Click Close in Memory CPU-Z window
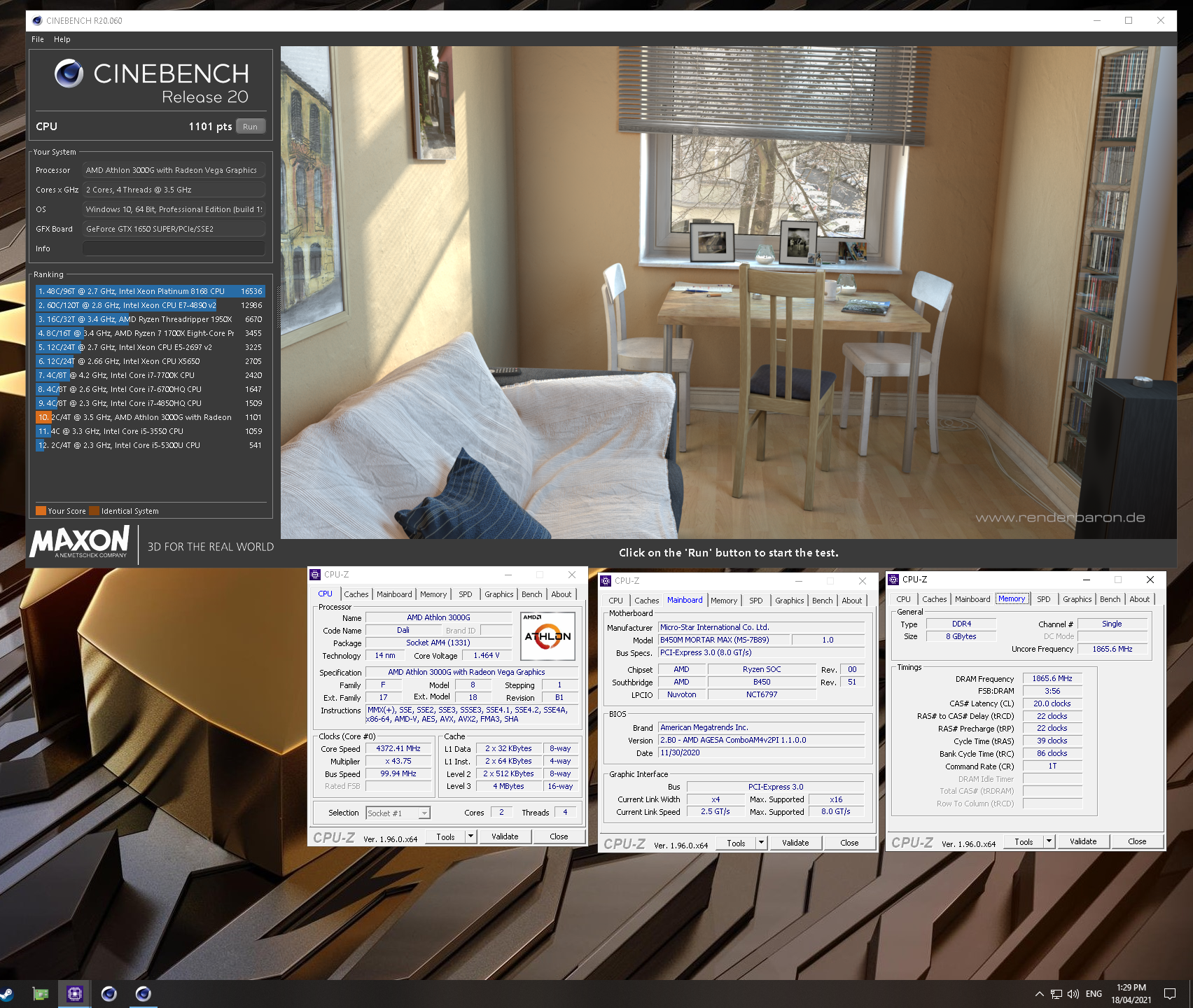The image size is (1193, 1008). tap(1137, 841)
